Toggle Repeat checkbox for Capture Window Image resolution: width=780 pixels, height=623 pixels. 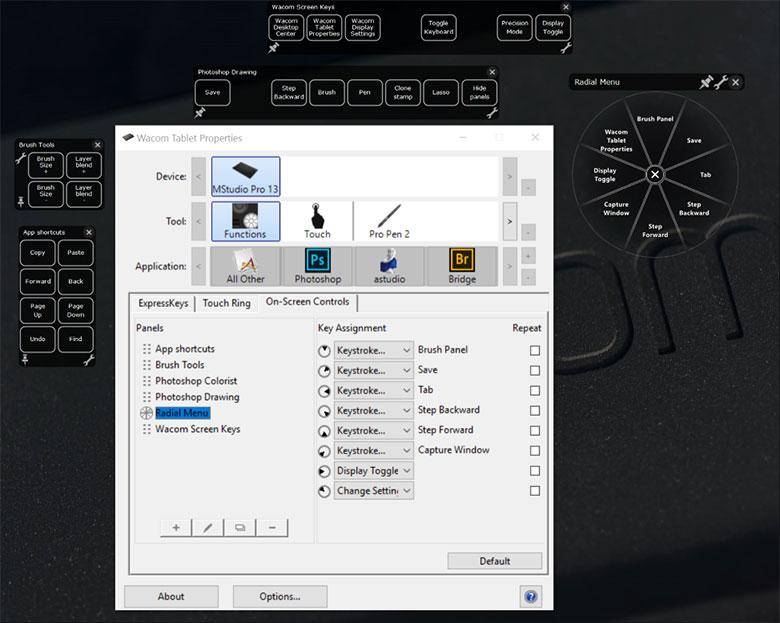pos(535,450)
